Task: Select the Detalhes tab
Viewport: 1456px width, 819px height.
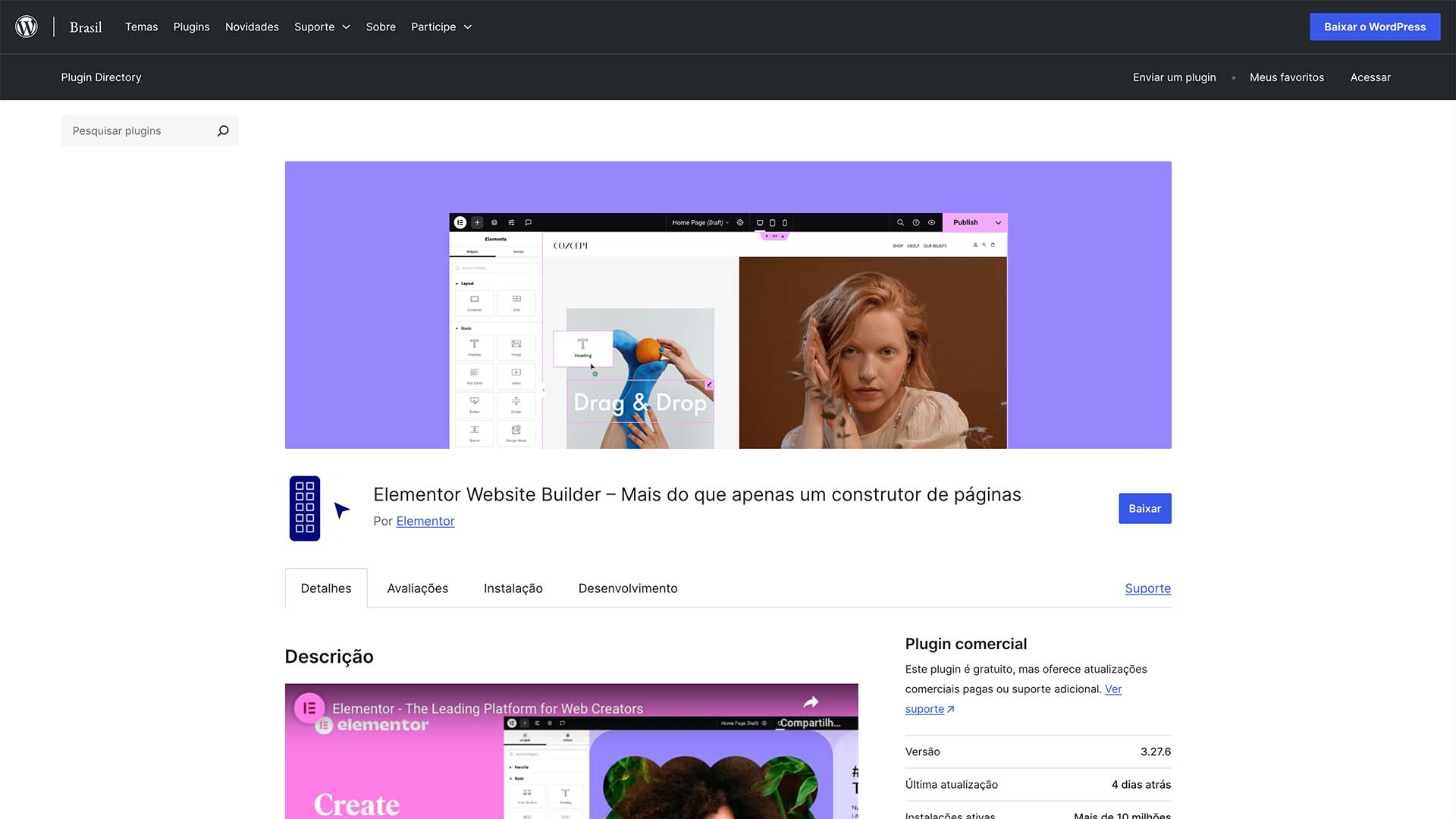Action: [x=326, y=588]
